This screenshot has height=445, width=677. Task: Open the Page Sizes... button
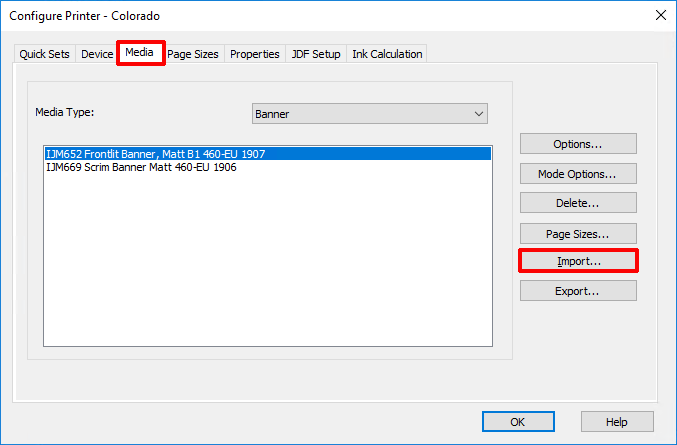click(578, 234)
